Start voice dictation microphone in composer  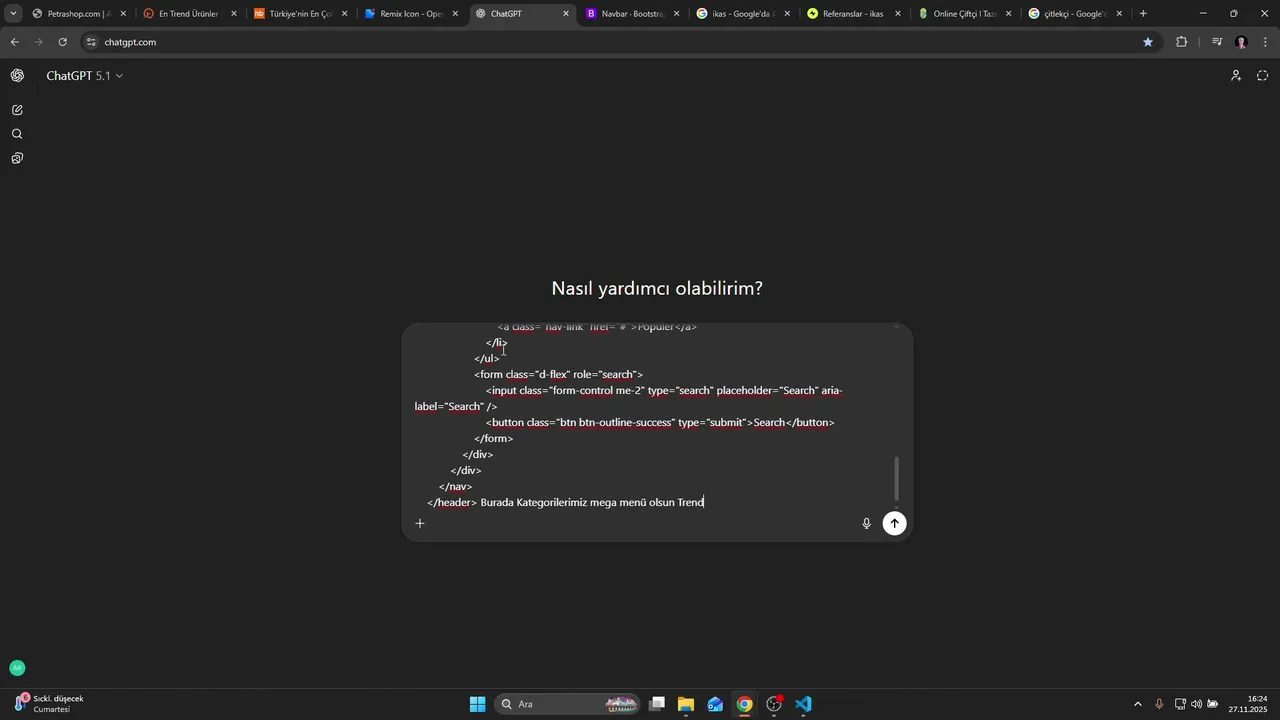point(867,523)
